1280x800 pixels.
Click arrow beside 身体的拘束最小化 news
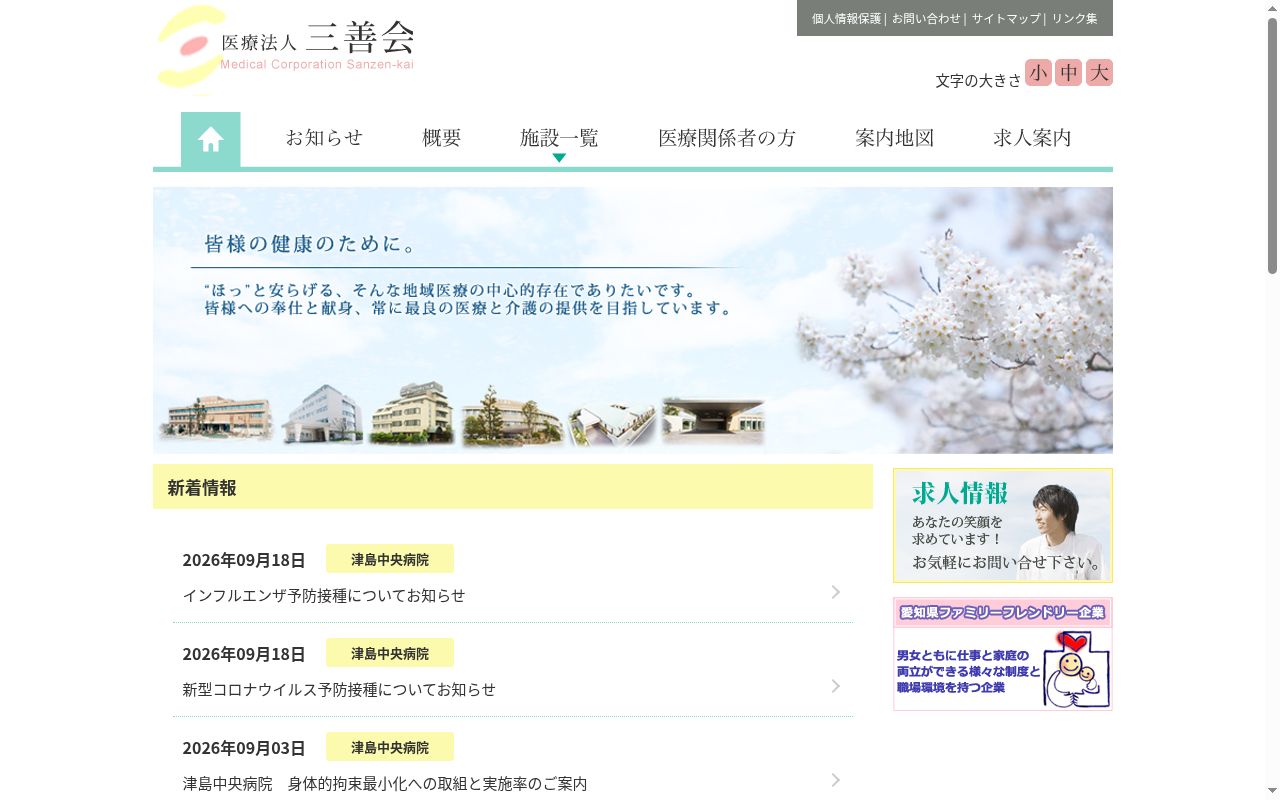tap(836, 780)
